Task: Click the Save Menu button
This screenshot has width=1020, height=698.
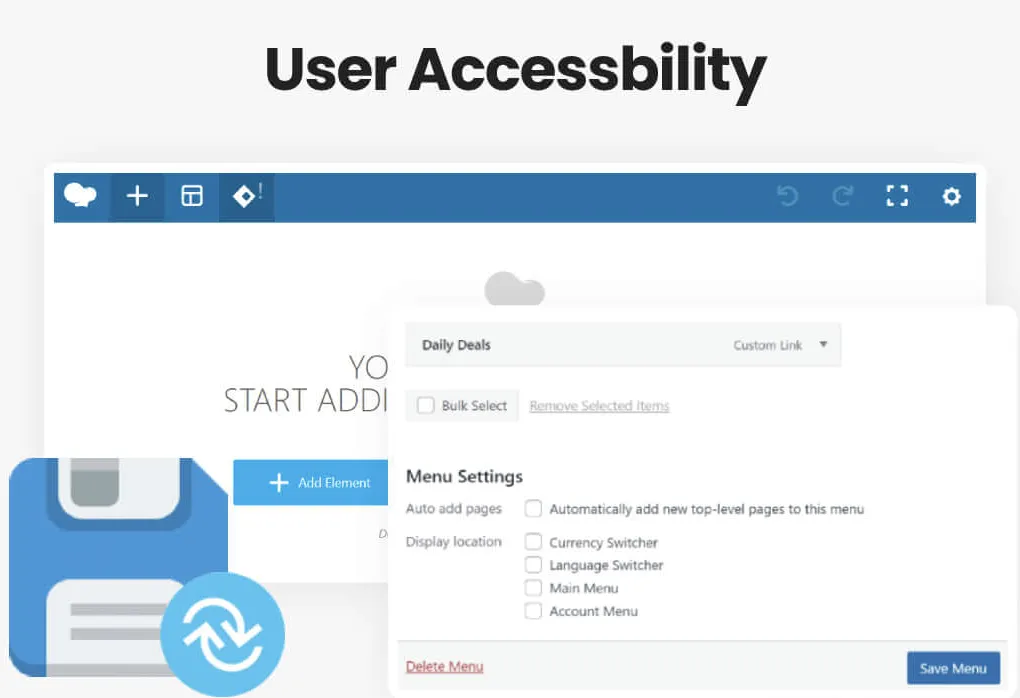Action: coord(953,668)
